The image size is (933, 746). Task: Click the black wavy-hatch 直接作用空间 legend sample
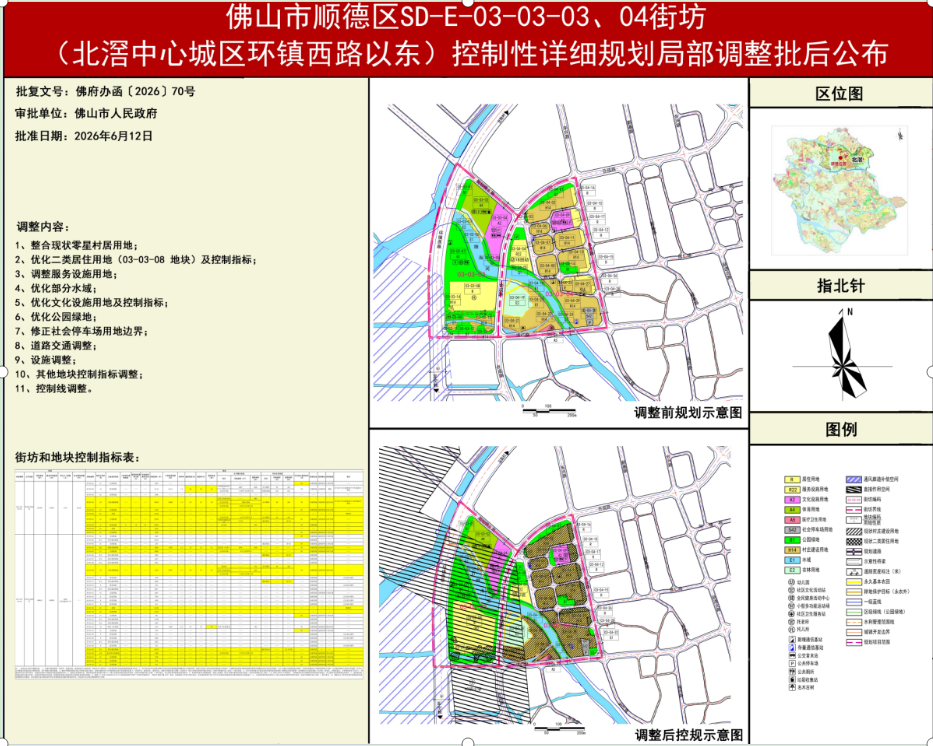pos(854,490)
